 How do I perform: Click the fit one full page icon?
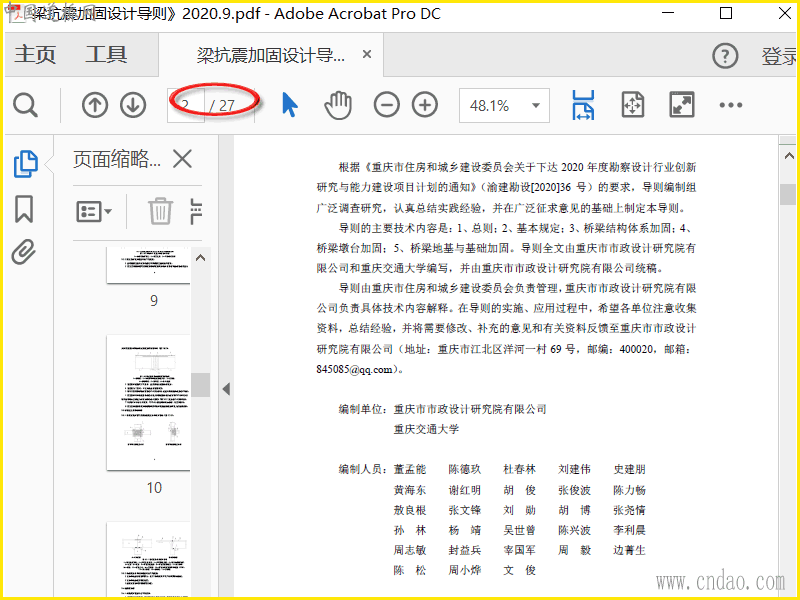click(x=633, y=105)
